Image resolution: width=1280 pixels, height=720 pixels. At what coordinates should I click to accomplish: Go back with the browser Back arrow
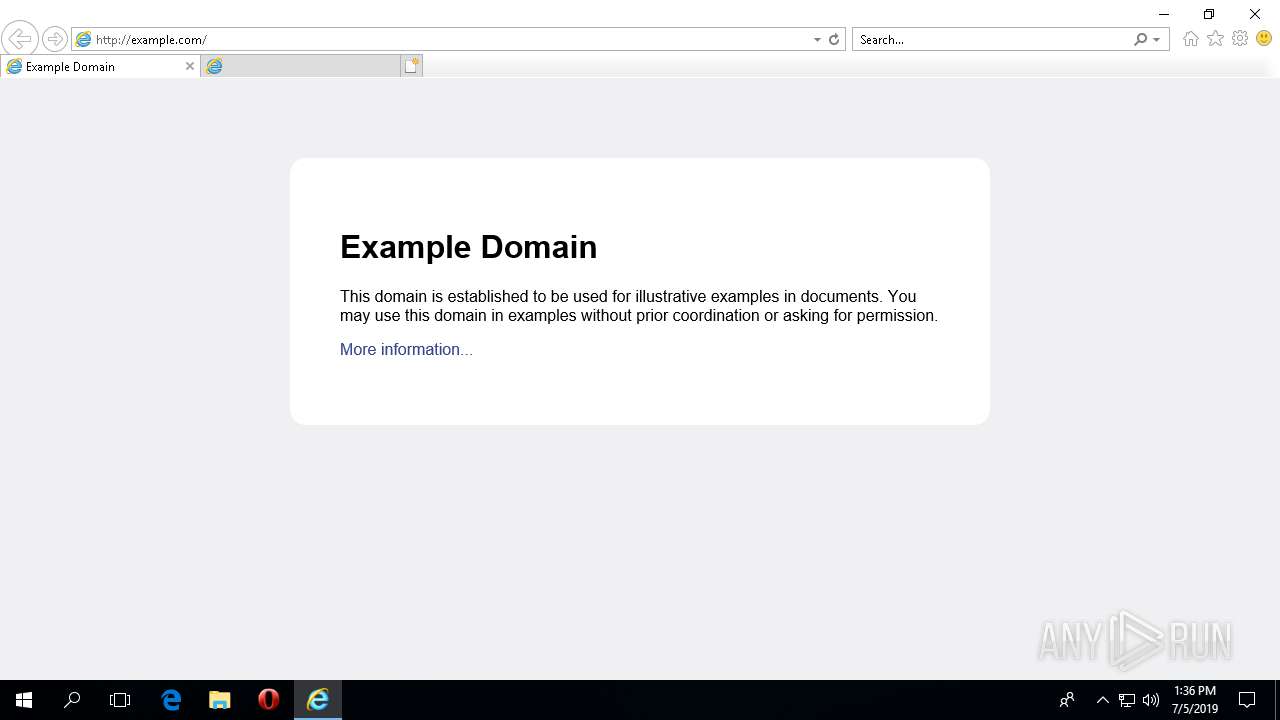[20, 39]
